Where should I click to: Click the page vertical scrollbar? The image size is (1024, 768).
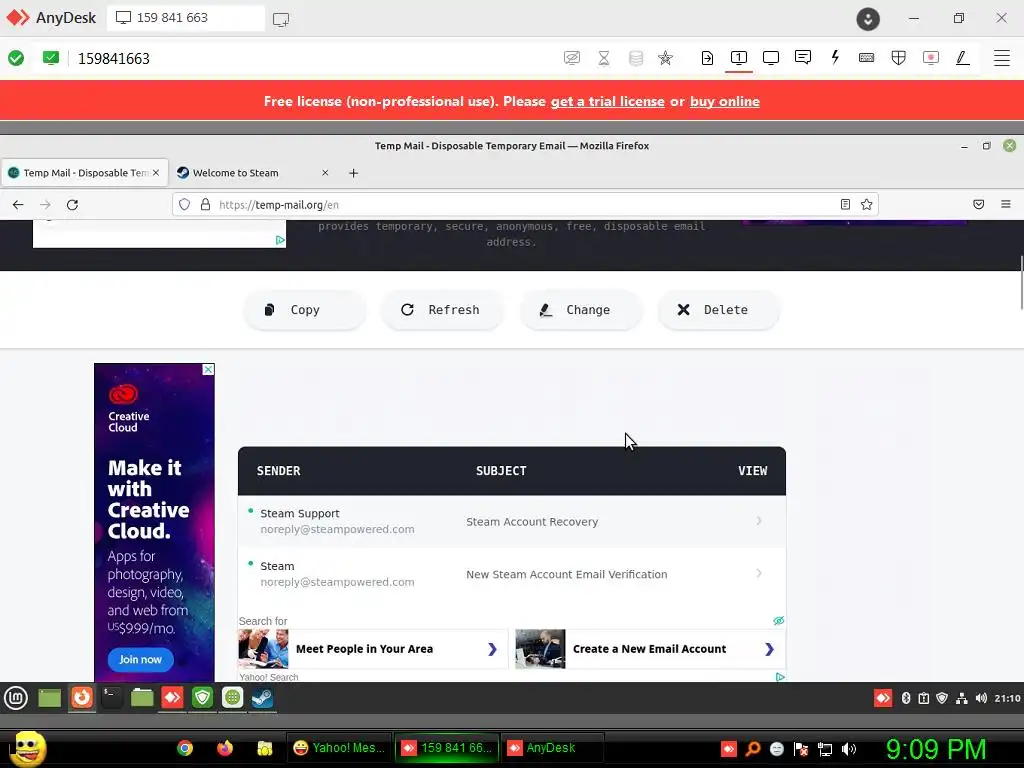[1021, 283]
